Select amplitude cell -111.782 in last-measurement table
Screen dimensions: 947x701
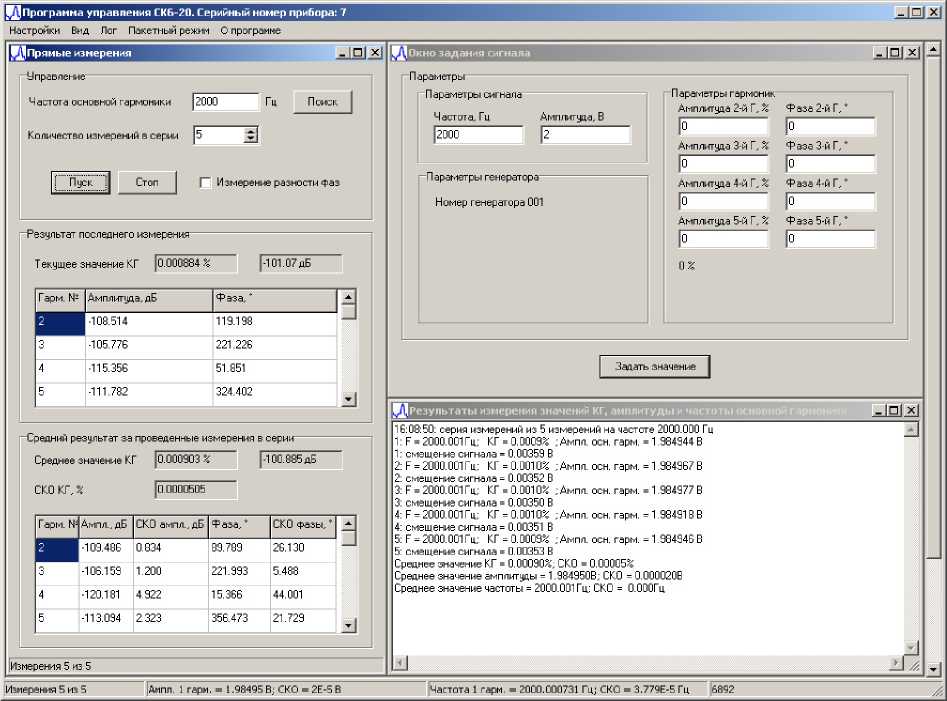[149, 392]
